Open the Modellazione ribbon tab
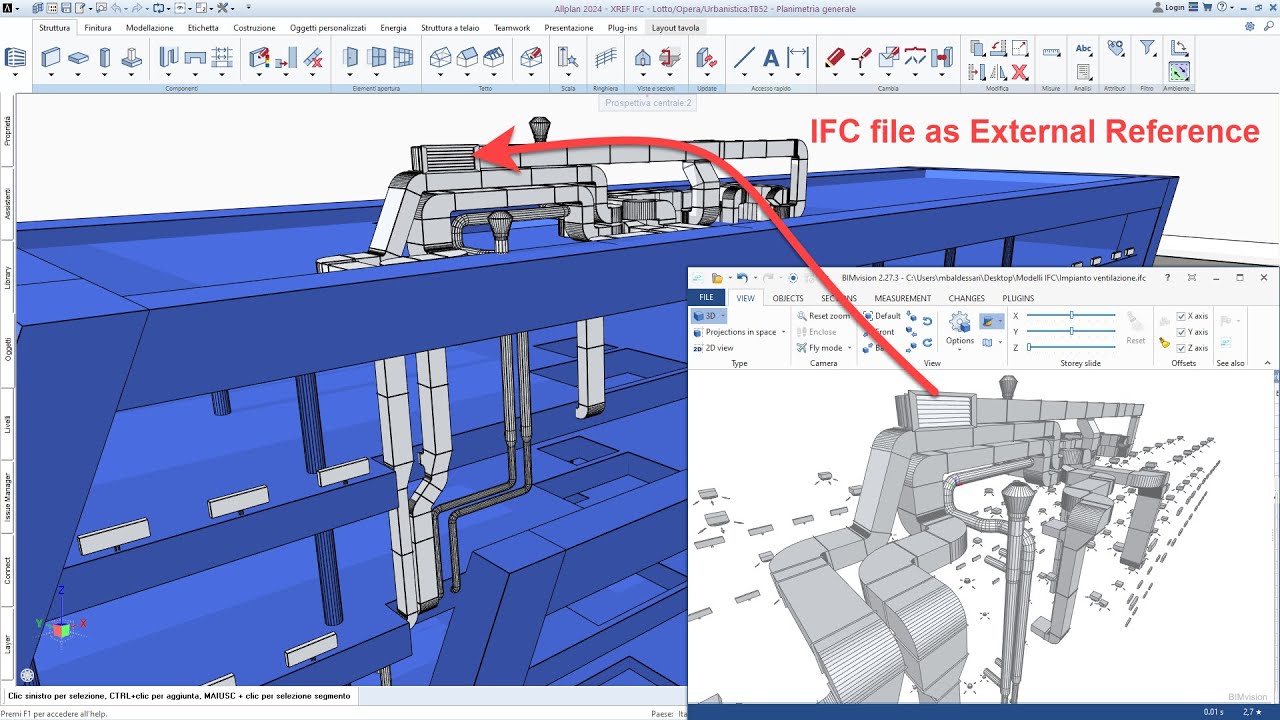 150,28
